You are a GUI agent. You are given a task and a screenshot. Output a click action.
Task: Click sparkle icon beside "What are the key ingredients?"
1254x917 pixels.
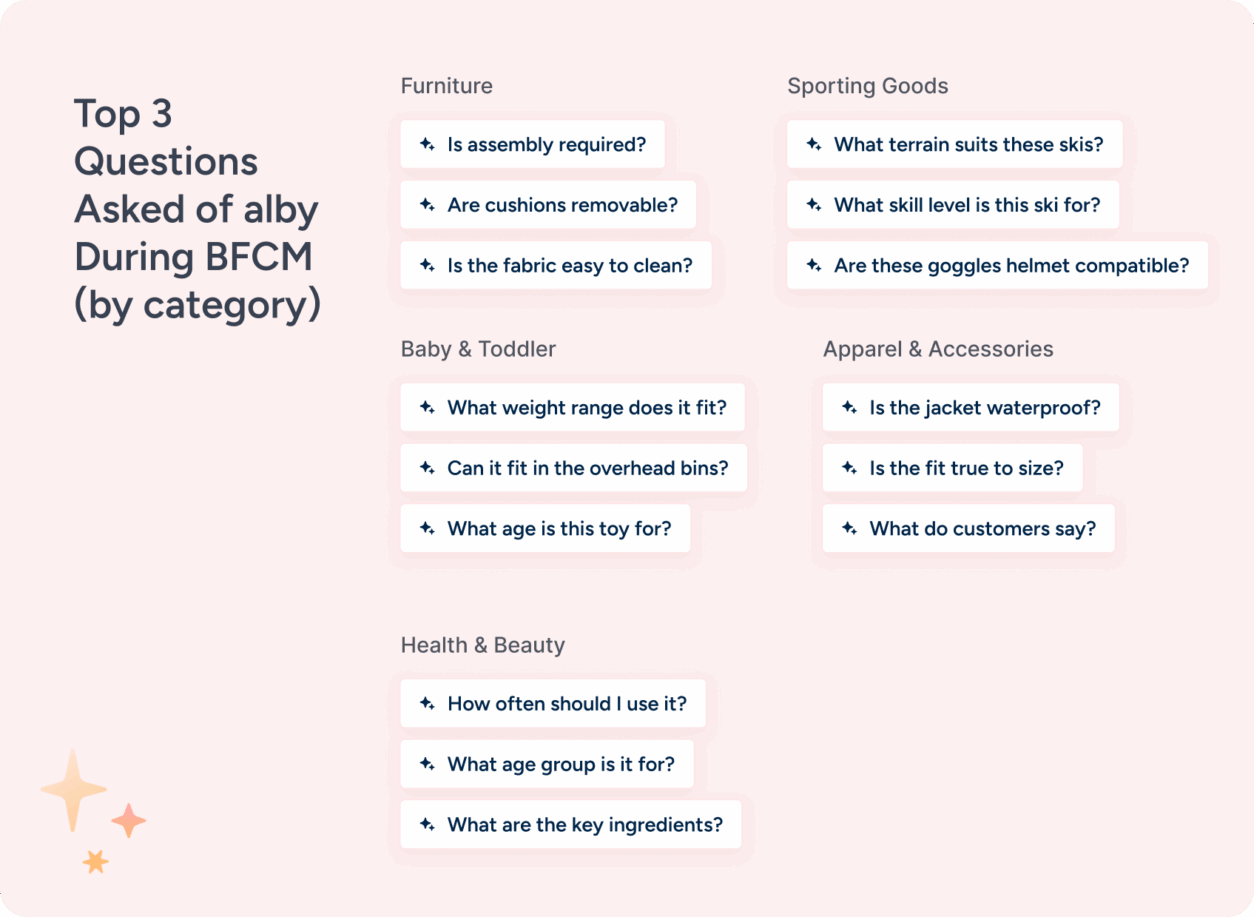[427, 825]
